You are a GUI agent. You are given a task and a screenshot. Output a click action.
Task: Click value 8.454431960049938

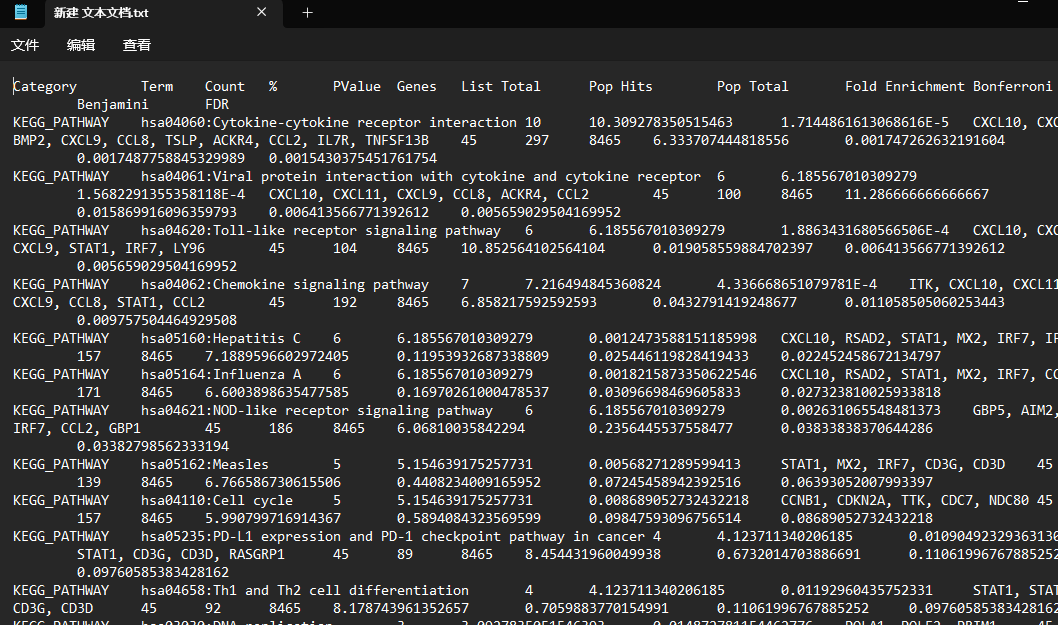coord(593,554)
